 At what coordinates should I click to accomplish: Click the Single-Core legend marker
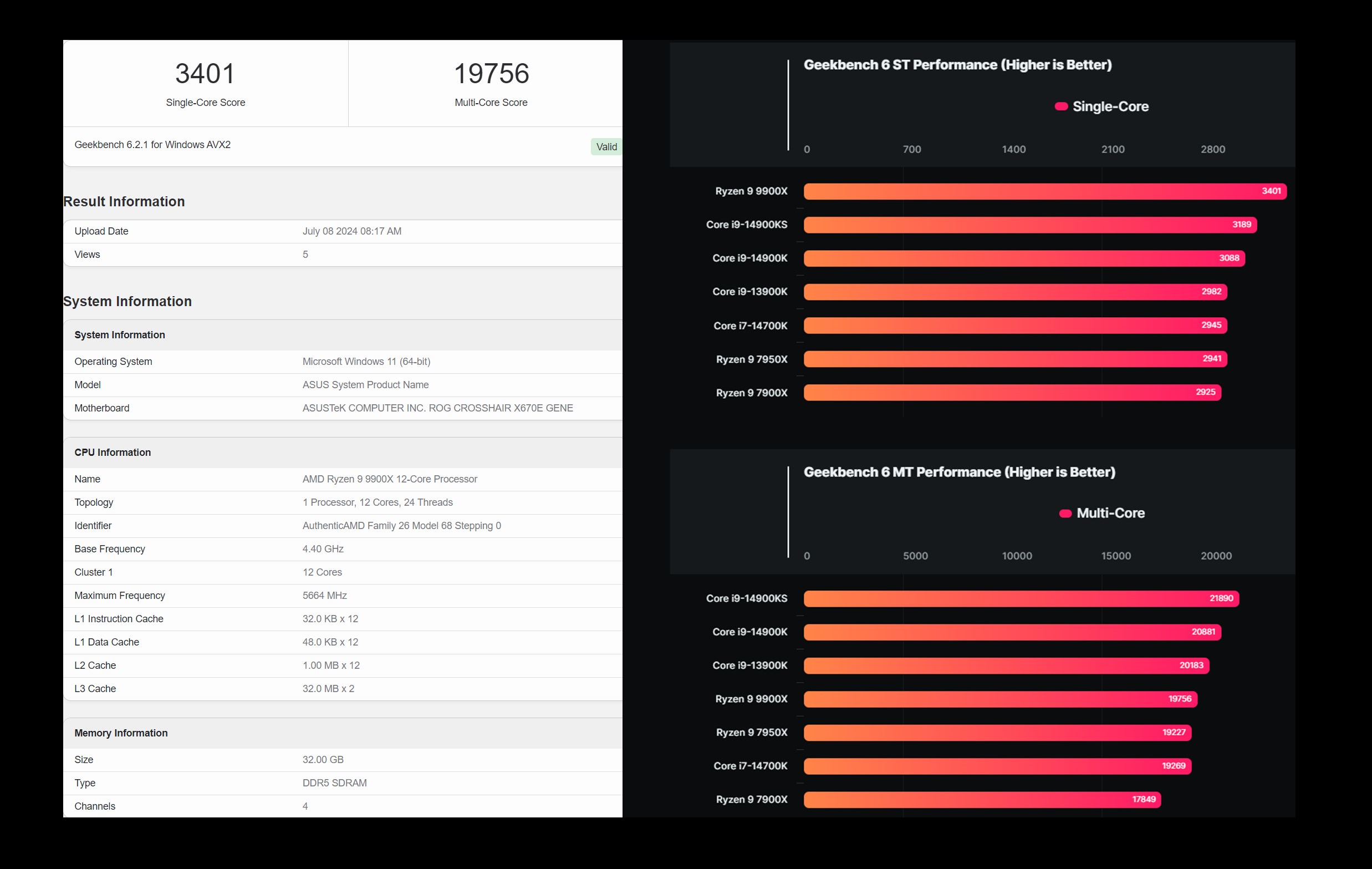coord(1061,106)
